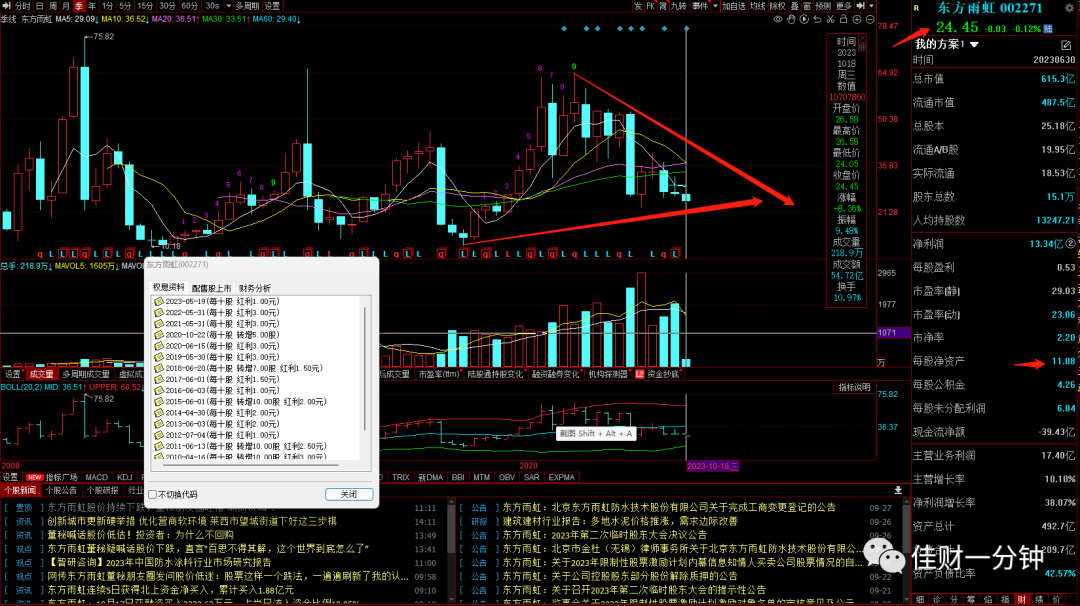Screen dimensions: 1080x606
Task: Select the 1分 minute period
Action: 107,6
